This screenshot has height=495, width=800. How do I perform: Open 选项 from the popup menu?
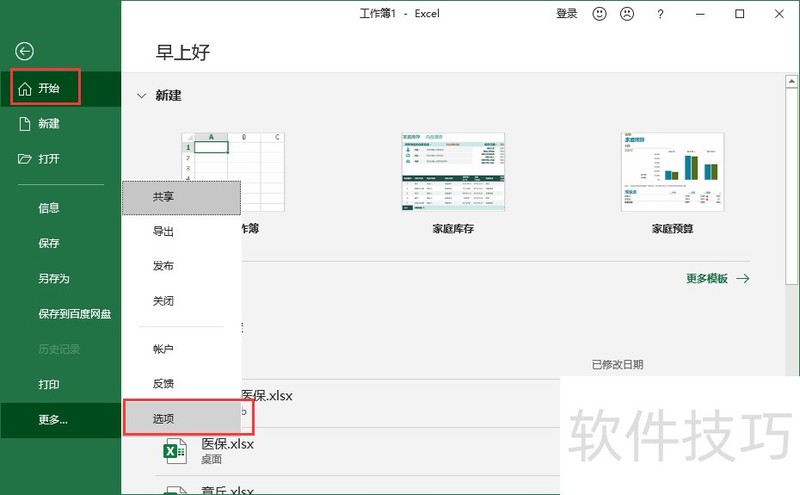(182, 419)
